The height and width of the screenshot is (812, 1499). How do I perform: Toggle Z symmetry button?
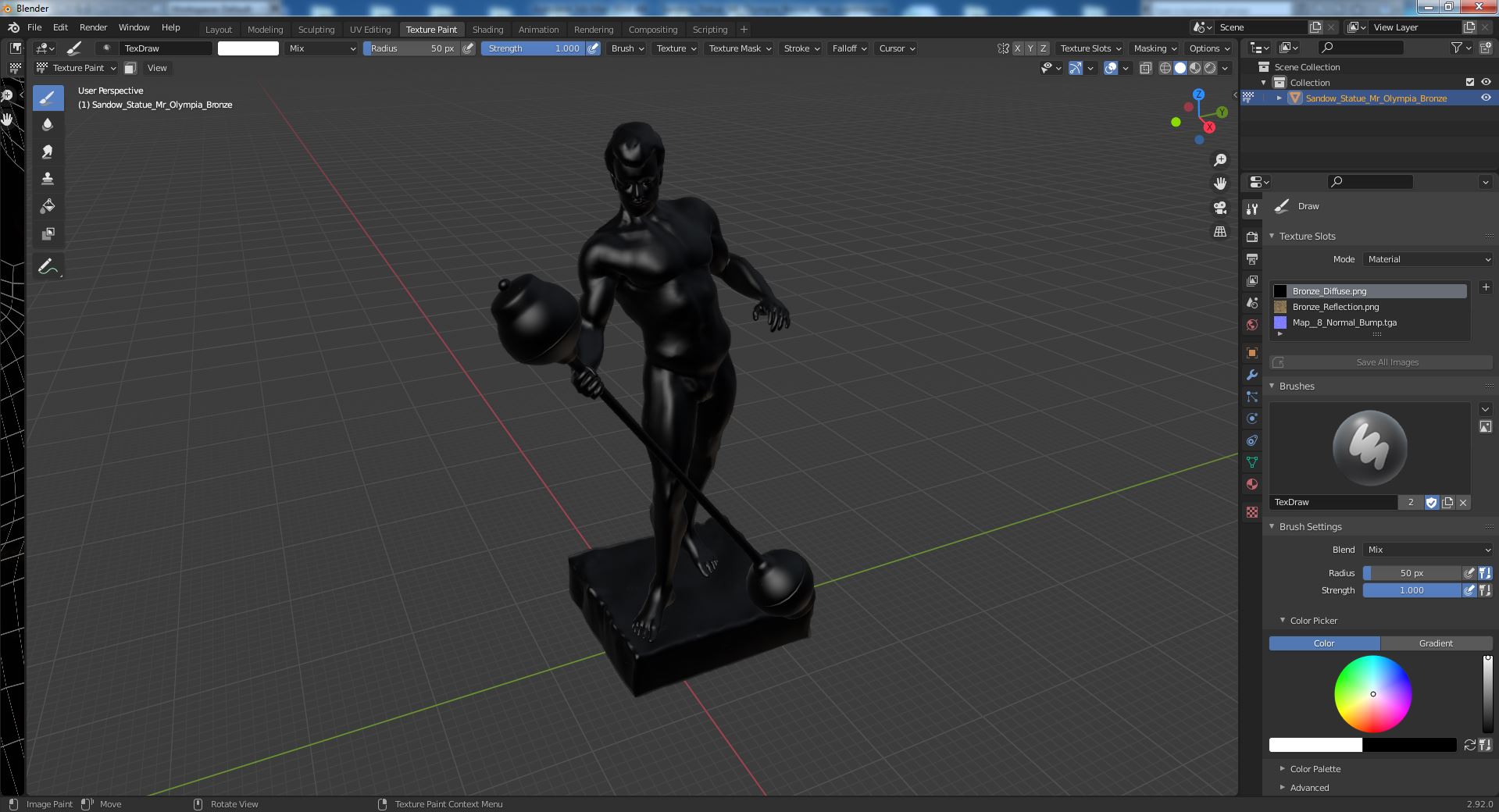pos(1043,48)
